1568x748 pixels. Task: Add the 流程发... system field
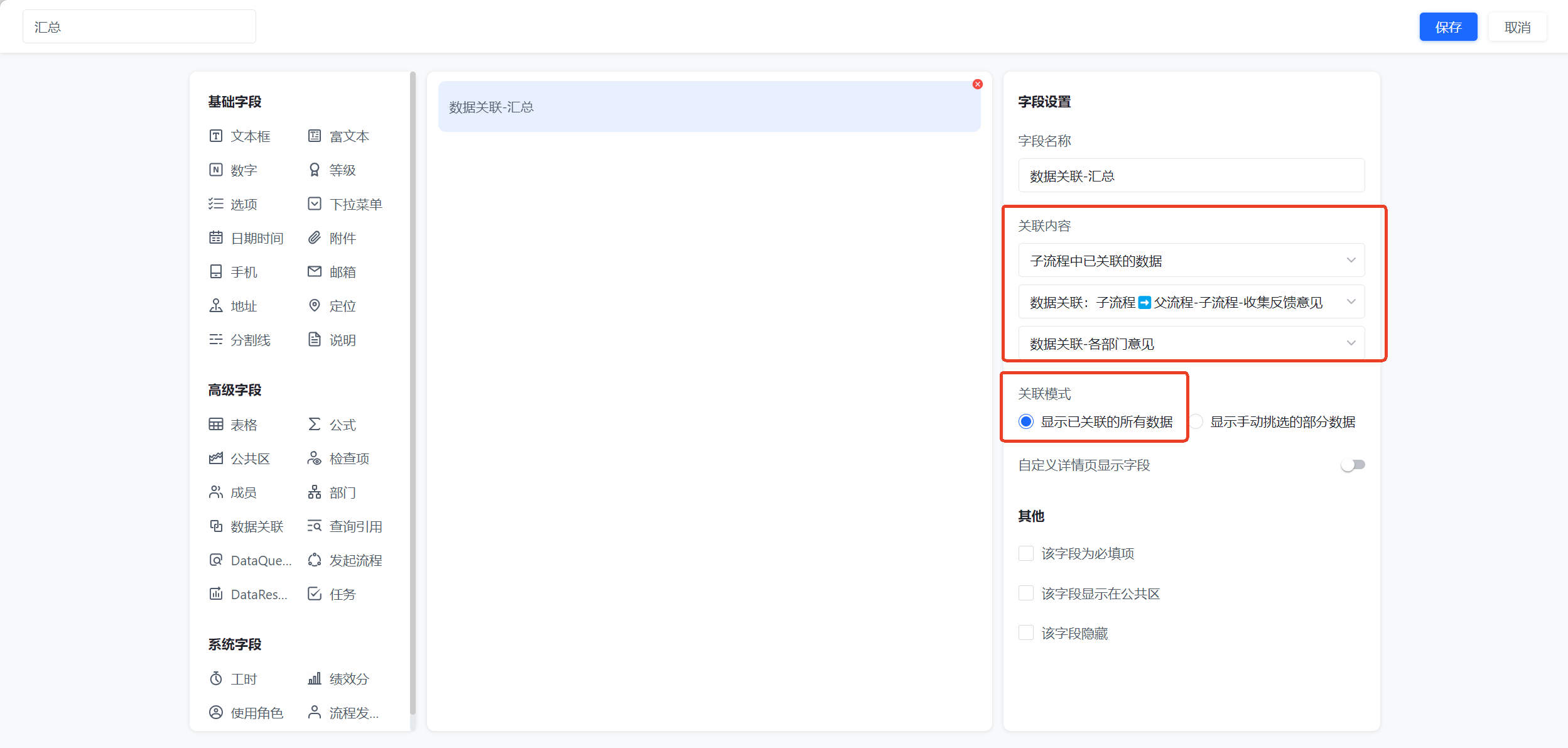pos(343,713)
